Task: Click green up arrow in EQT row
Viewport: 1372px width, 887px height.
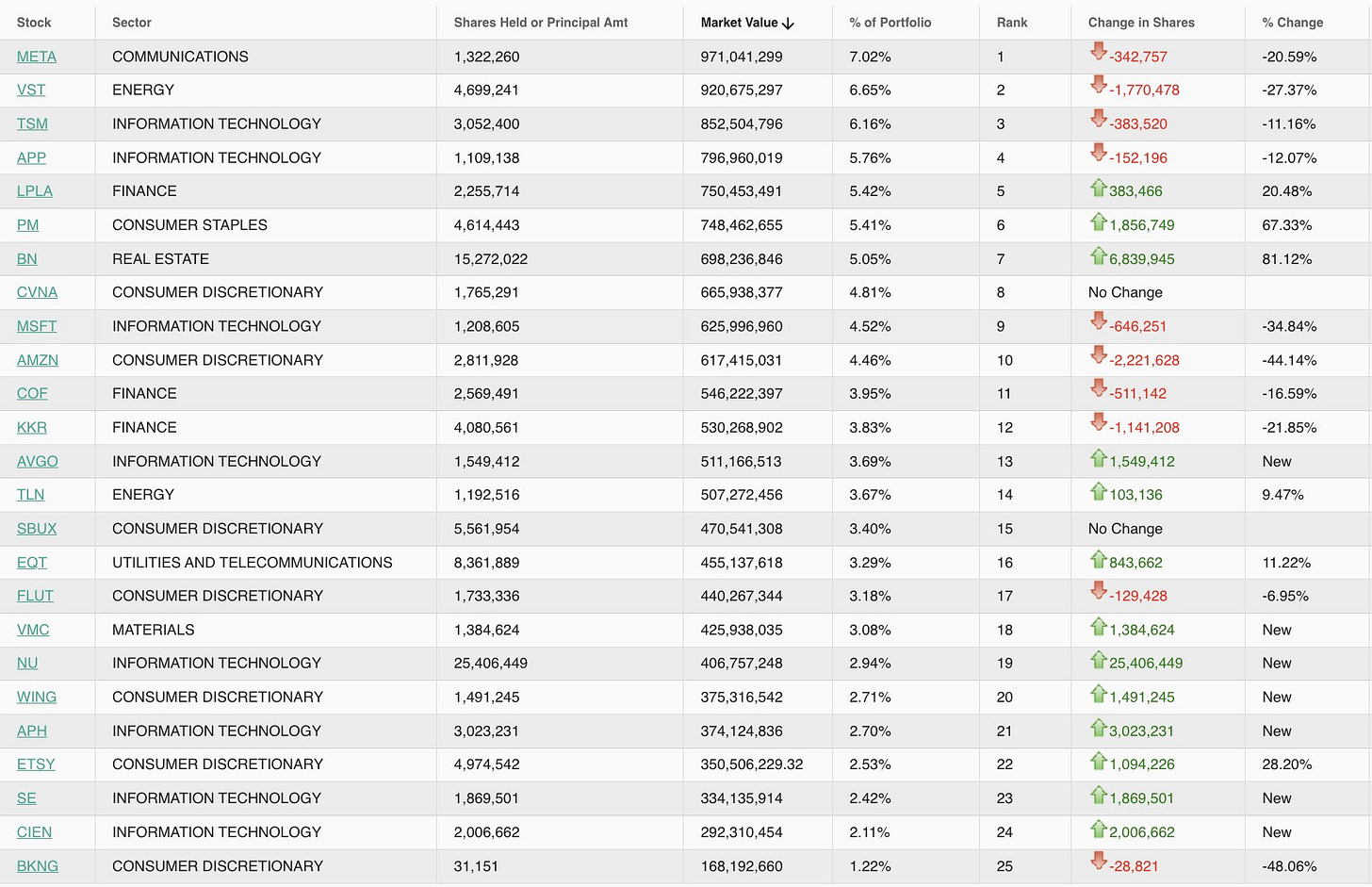Action: click(1098, 559)
